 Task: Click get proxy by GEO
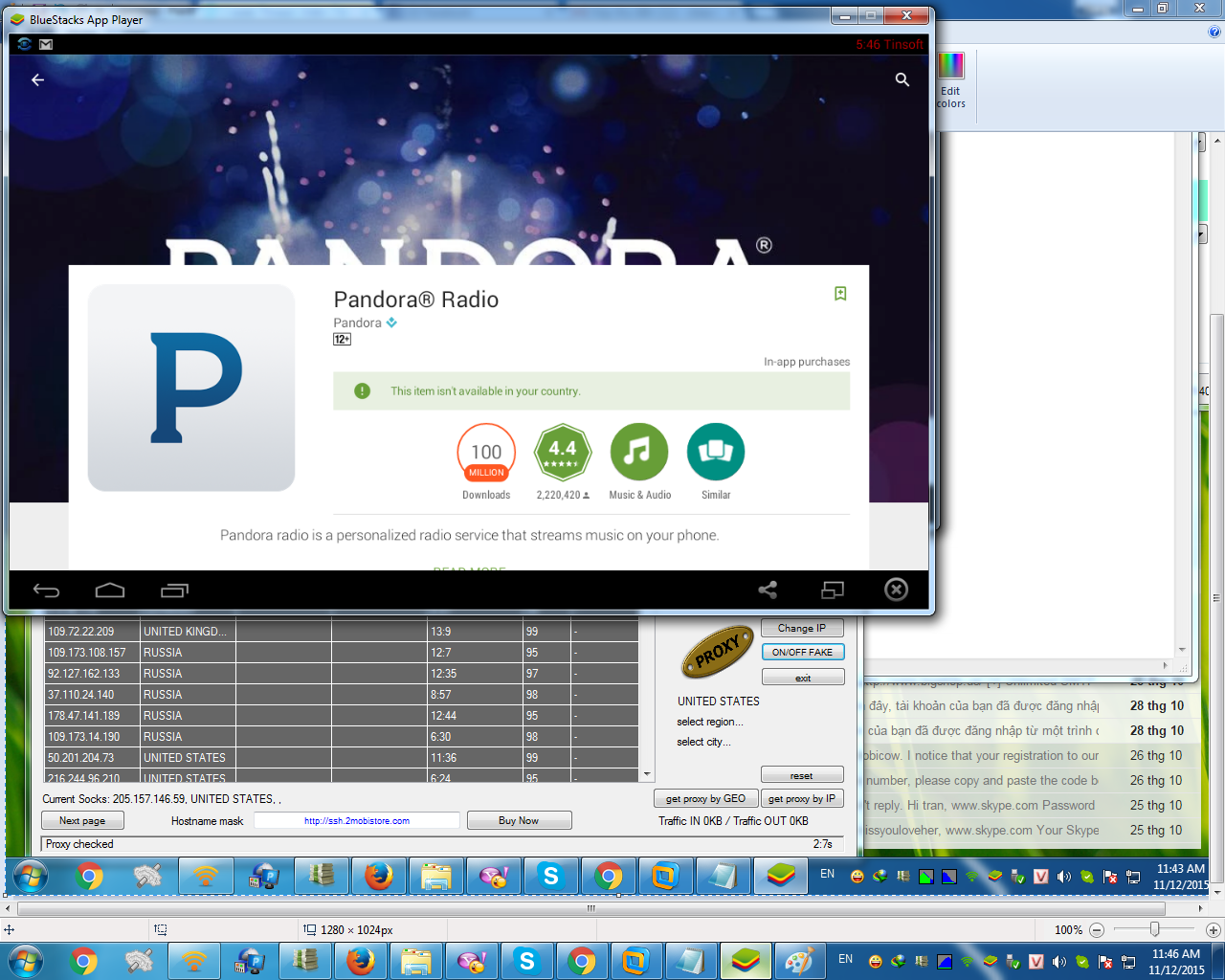[x=706, y=798]
